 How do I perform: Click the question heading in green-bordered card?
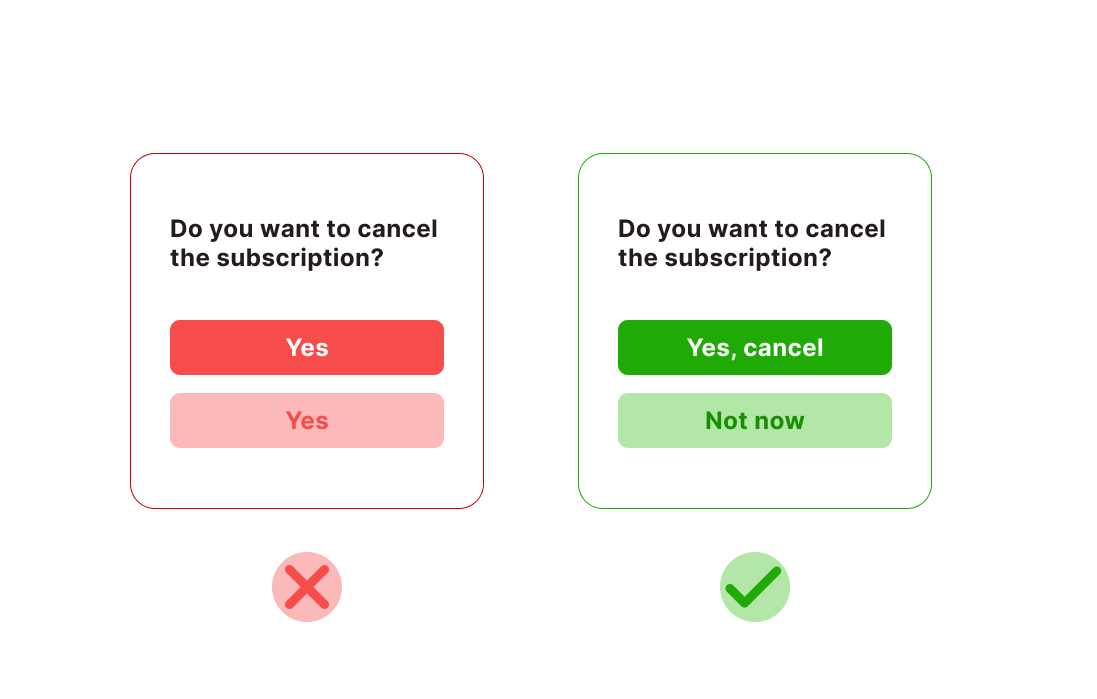coord(752,243)
